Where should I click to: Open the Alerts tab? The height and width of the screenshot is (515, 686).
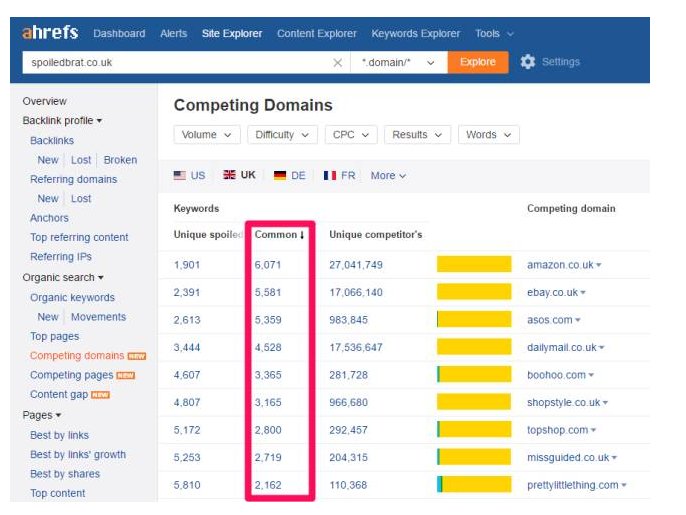[174, 34]
